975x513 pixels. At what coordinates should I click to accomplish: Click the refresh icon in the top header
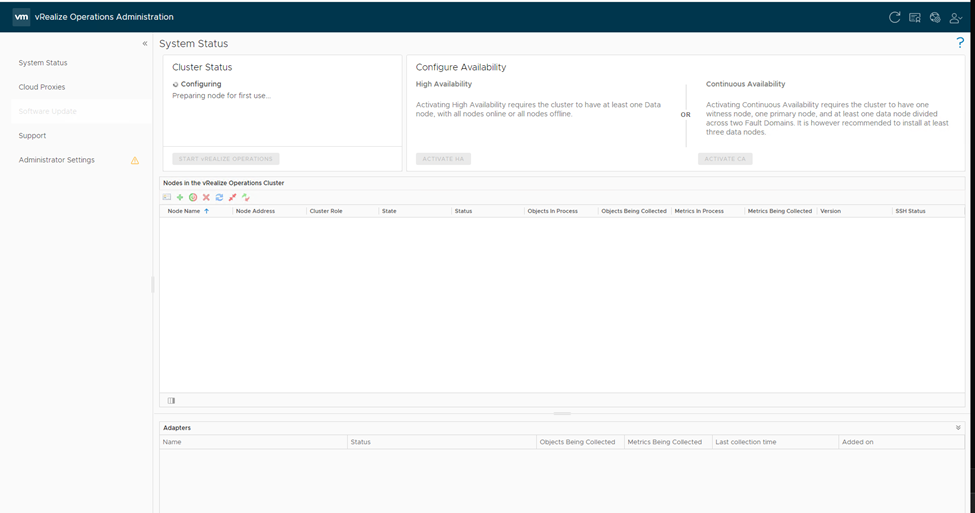894,17
